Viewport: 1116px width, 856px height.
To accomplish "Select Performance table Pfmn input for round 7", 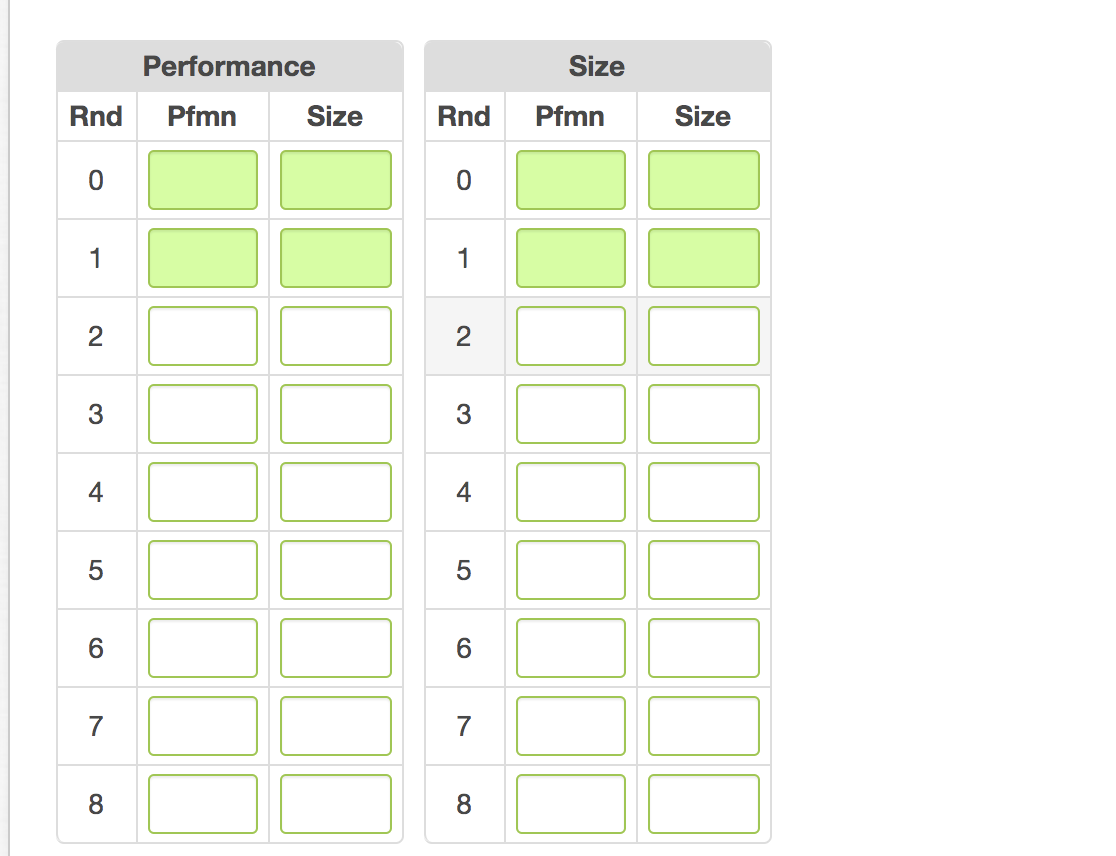I will point(203,726).
